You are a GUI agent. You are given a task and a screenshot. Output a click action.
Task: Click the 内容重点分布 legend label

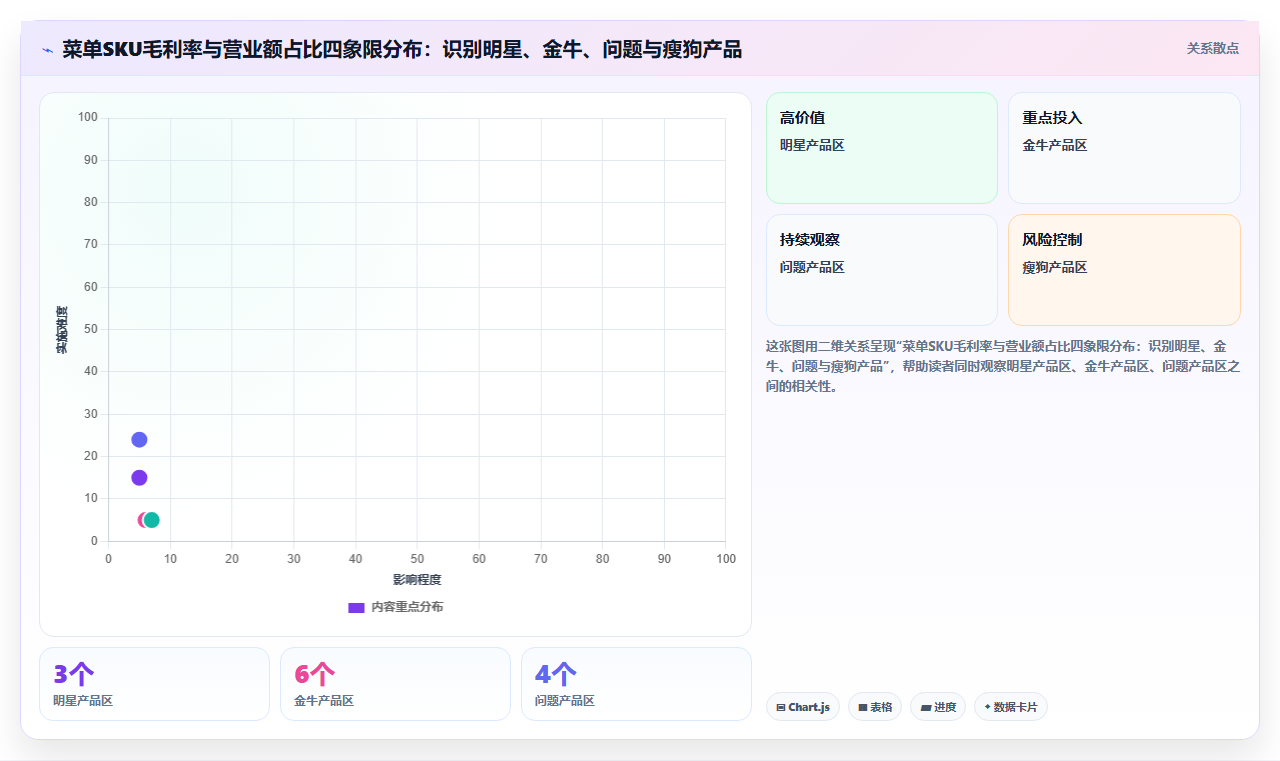pos(407,607)
